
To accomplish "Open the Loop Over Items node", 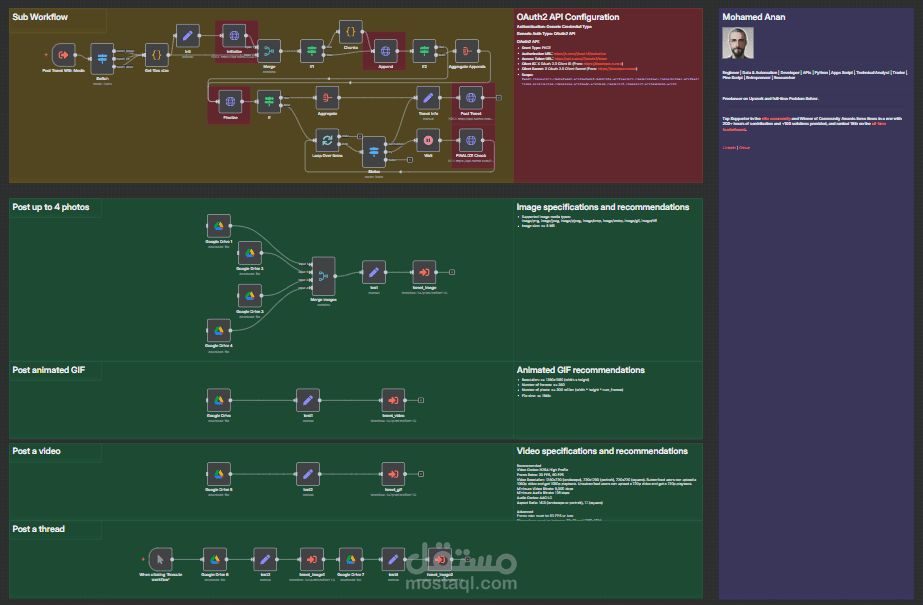I will [327, 139].
